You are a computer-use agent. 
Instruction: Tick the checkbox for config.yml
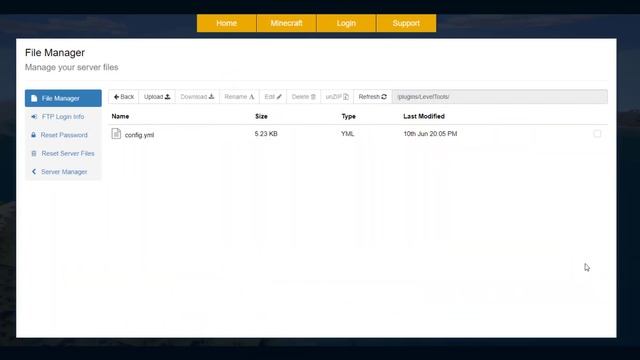pyautogui.click(x=597, y=133)
